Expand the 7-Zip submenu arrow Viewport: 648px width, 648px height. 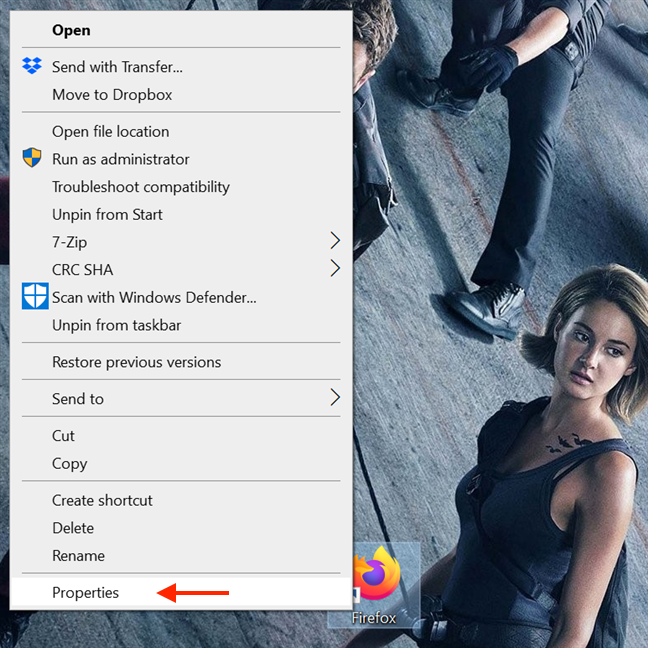[335, 241]
